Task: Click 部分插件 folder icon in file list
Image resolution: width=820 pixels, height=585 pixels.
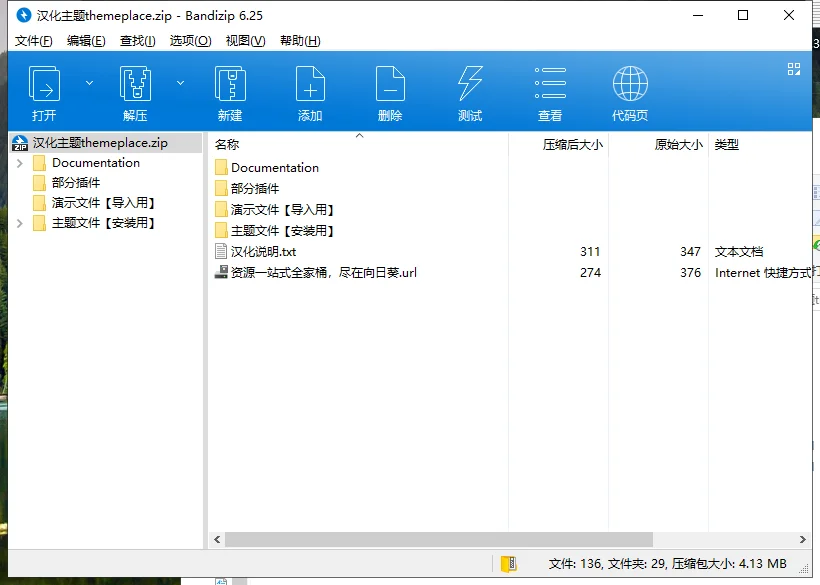Action: (x=221, y=189)
